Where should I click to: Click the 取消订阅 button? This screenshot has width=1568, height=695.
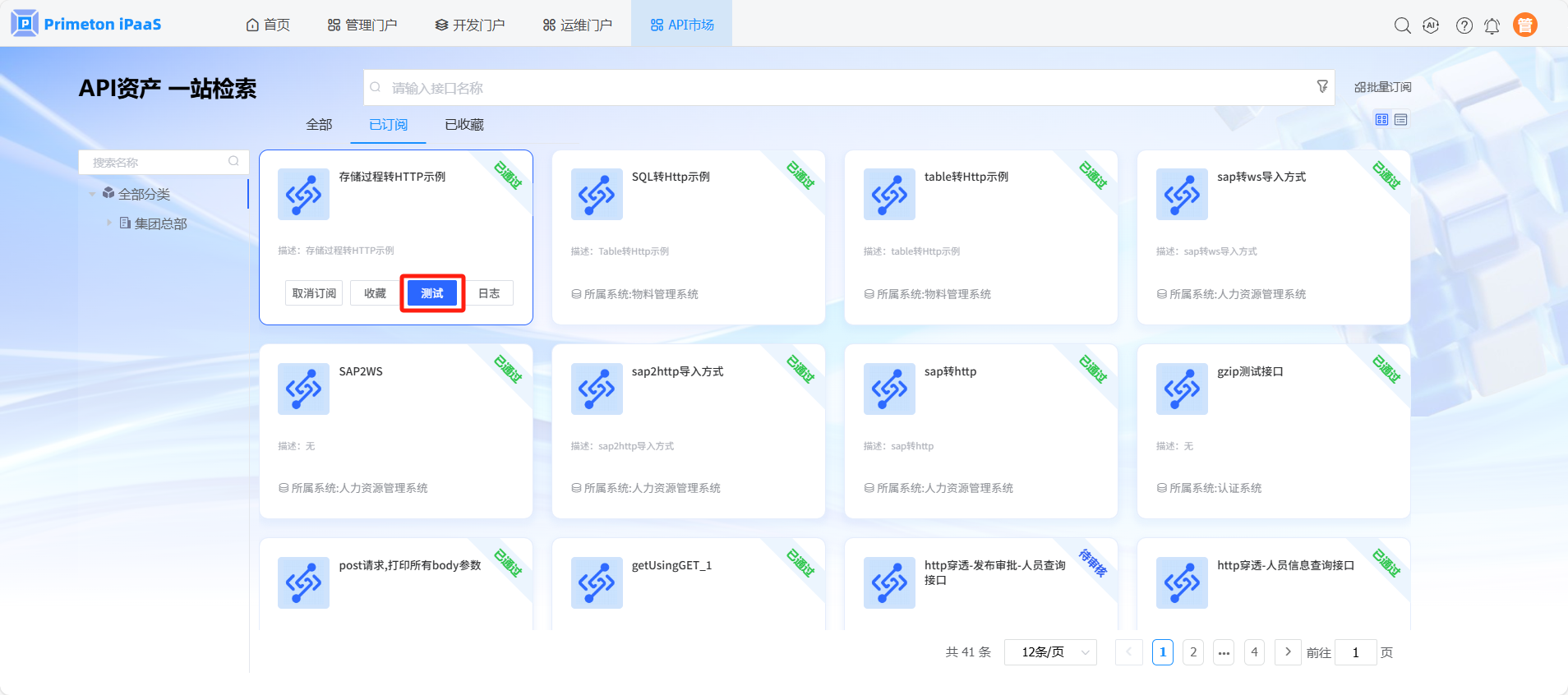(314, 293)
